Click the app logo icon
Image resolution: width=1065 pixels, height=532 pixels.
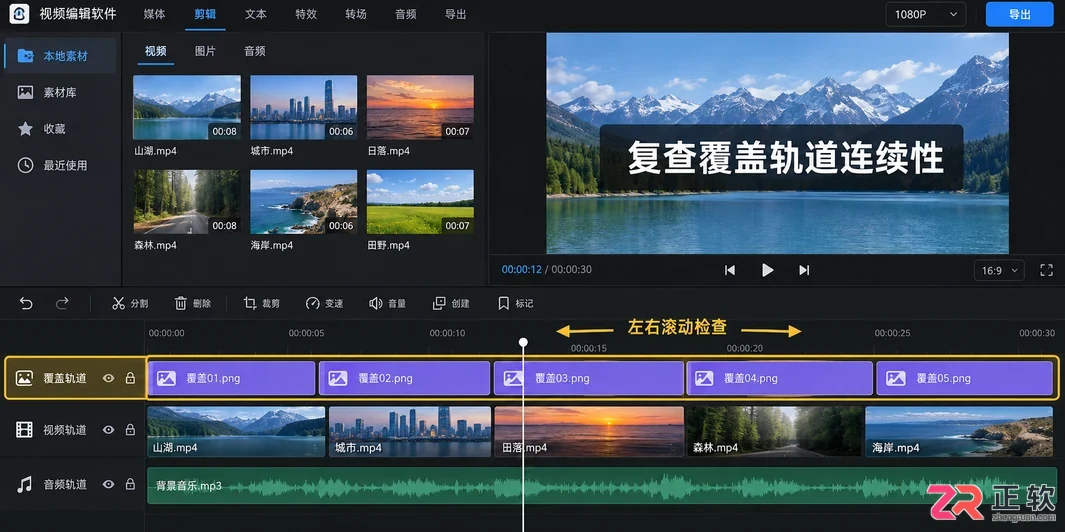[x=19, y=14]
